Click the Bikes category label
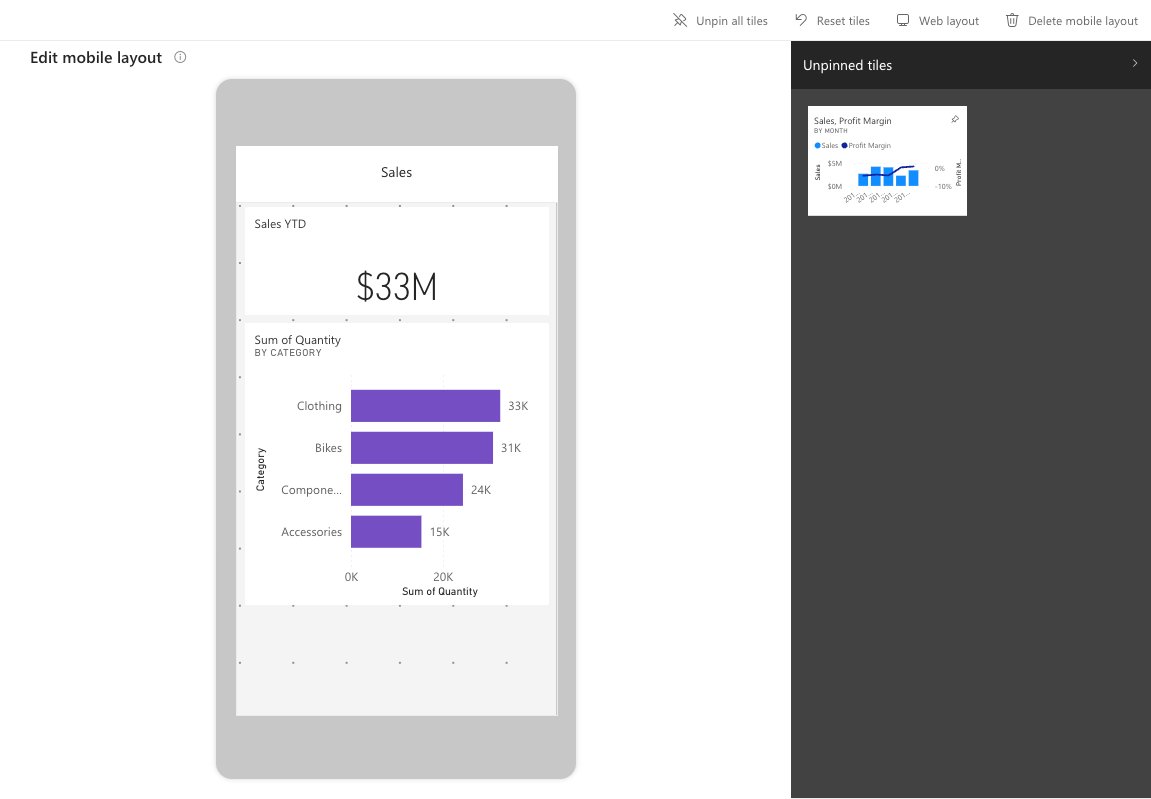Screen dimensions: 1151x799 (x=328, y=448)
